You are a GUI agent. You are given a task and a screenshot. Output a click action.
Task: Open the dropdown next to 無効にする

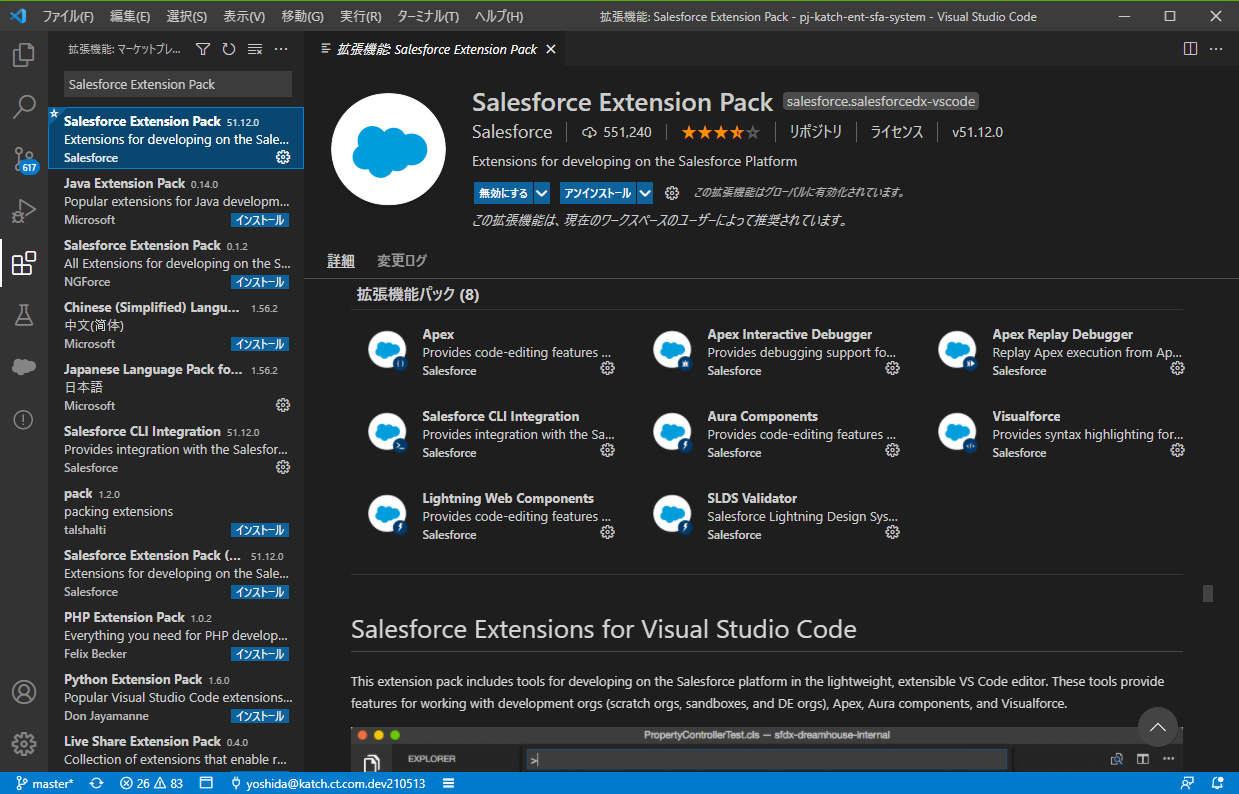click(x=541, y=192)
